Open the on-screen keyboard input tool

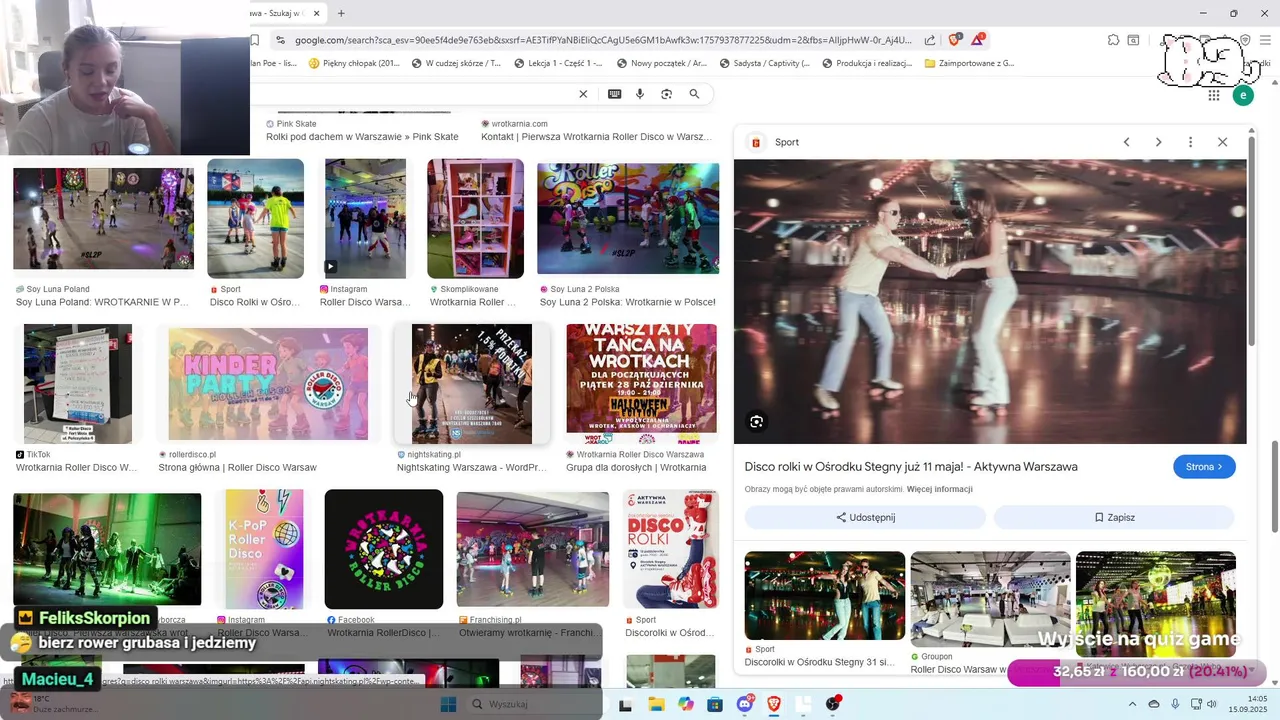click(x=614, y=94)
